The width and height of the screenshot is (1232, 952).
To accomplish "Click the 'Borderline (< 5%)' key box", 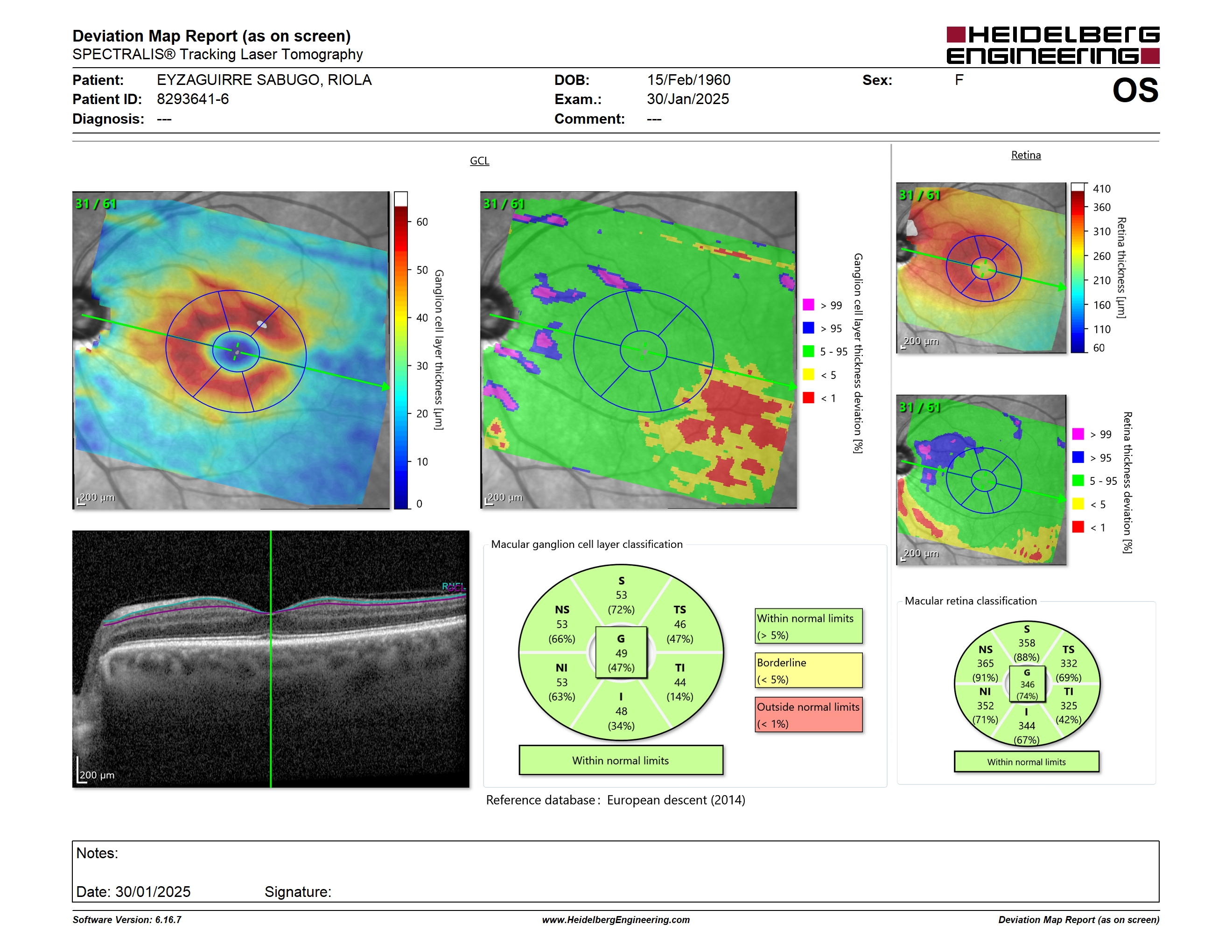I will (808, 671).
